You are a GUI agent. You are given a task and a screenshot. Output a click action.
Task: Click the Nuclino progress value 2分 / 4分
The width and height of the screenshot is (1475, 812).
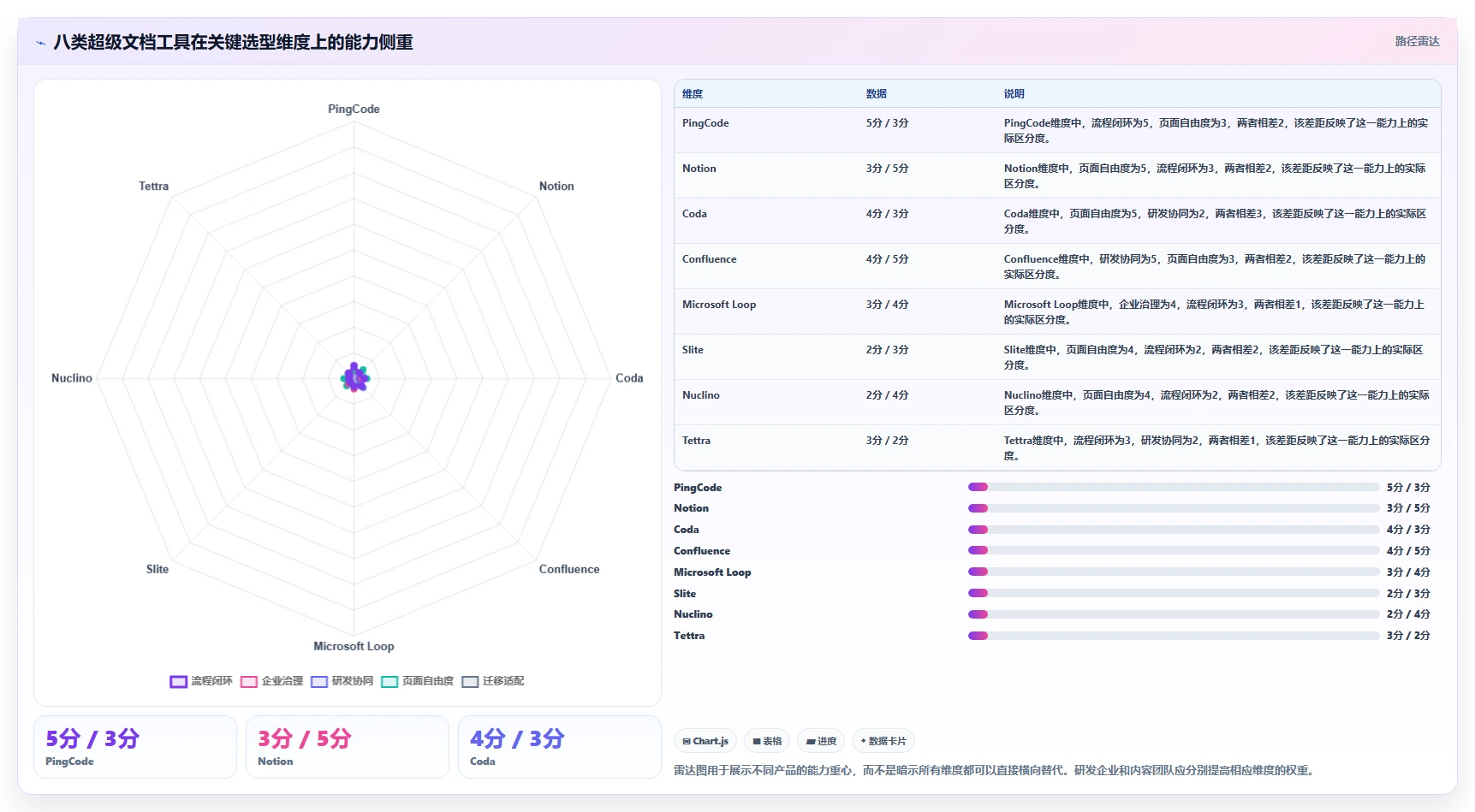[1408, 614]
